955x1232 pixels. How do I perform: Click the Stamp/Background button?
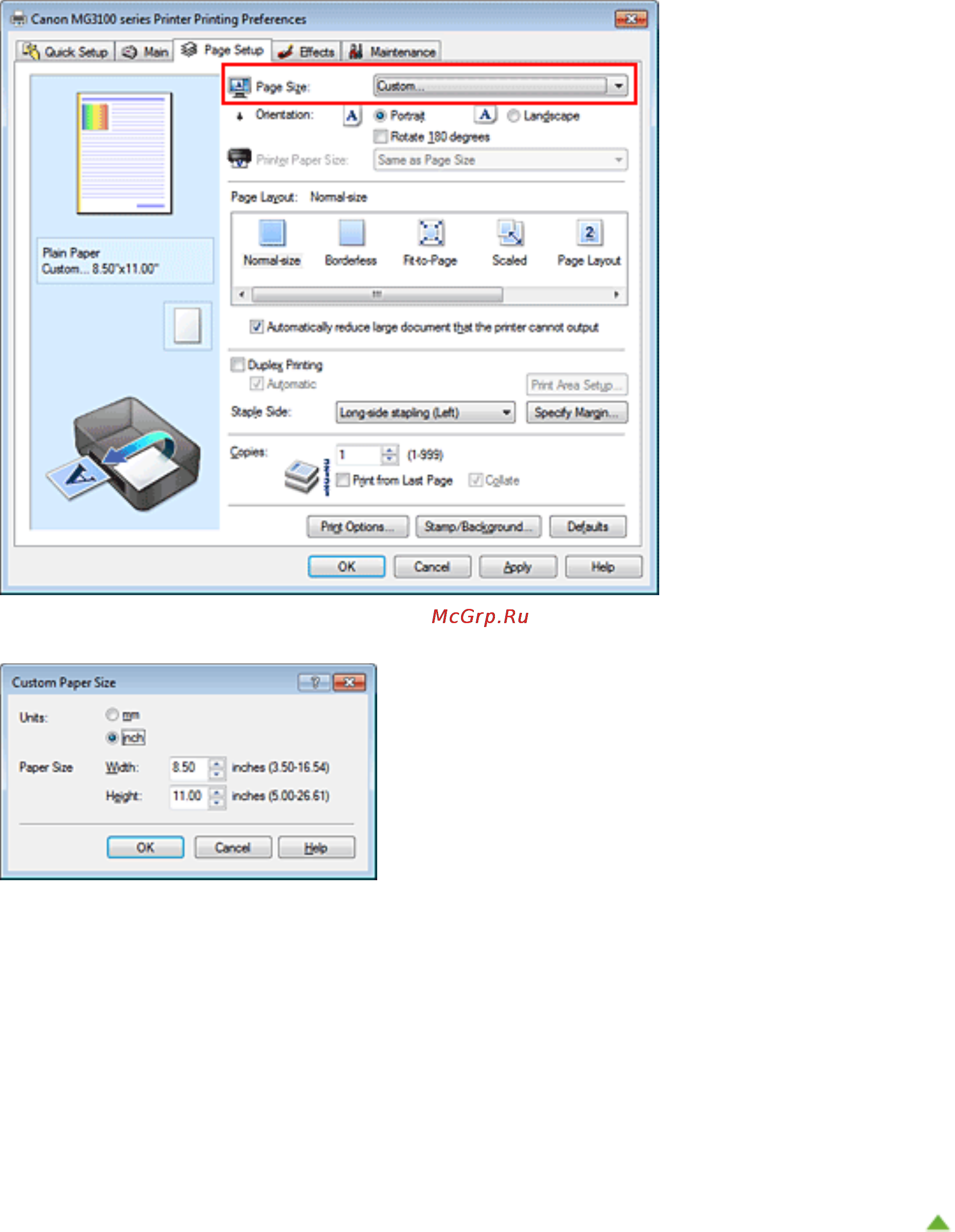pyautogui.click(x=478, y=527)
